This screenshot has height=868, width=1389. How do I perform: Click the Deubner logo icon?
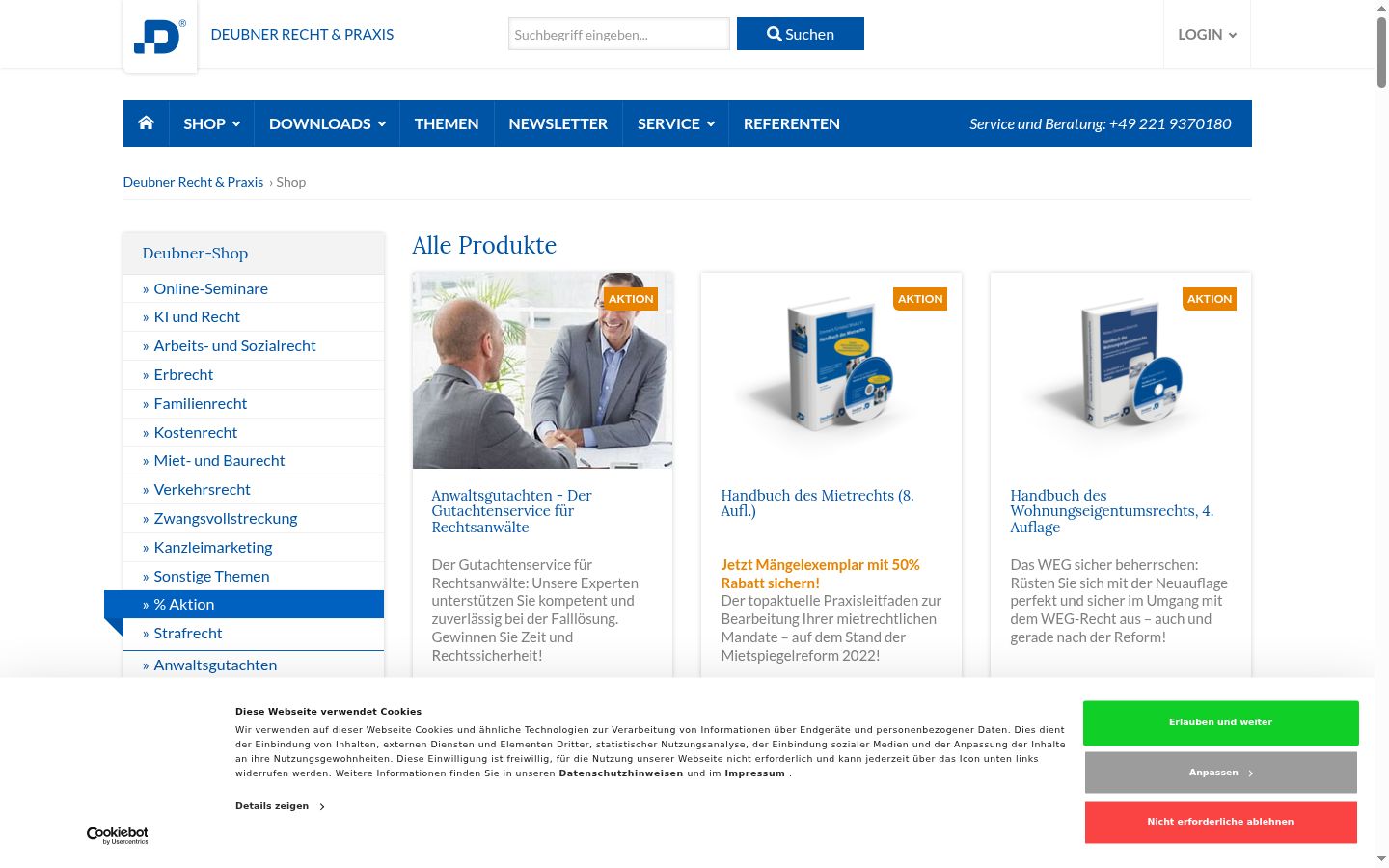point(160,37)
